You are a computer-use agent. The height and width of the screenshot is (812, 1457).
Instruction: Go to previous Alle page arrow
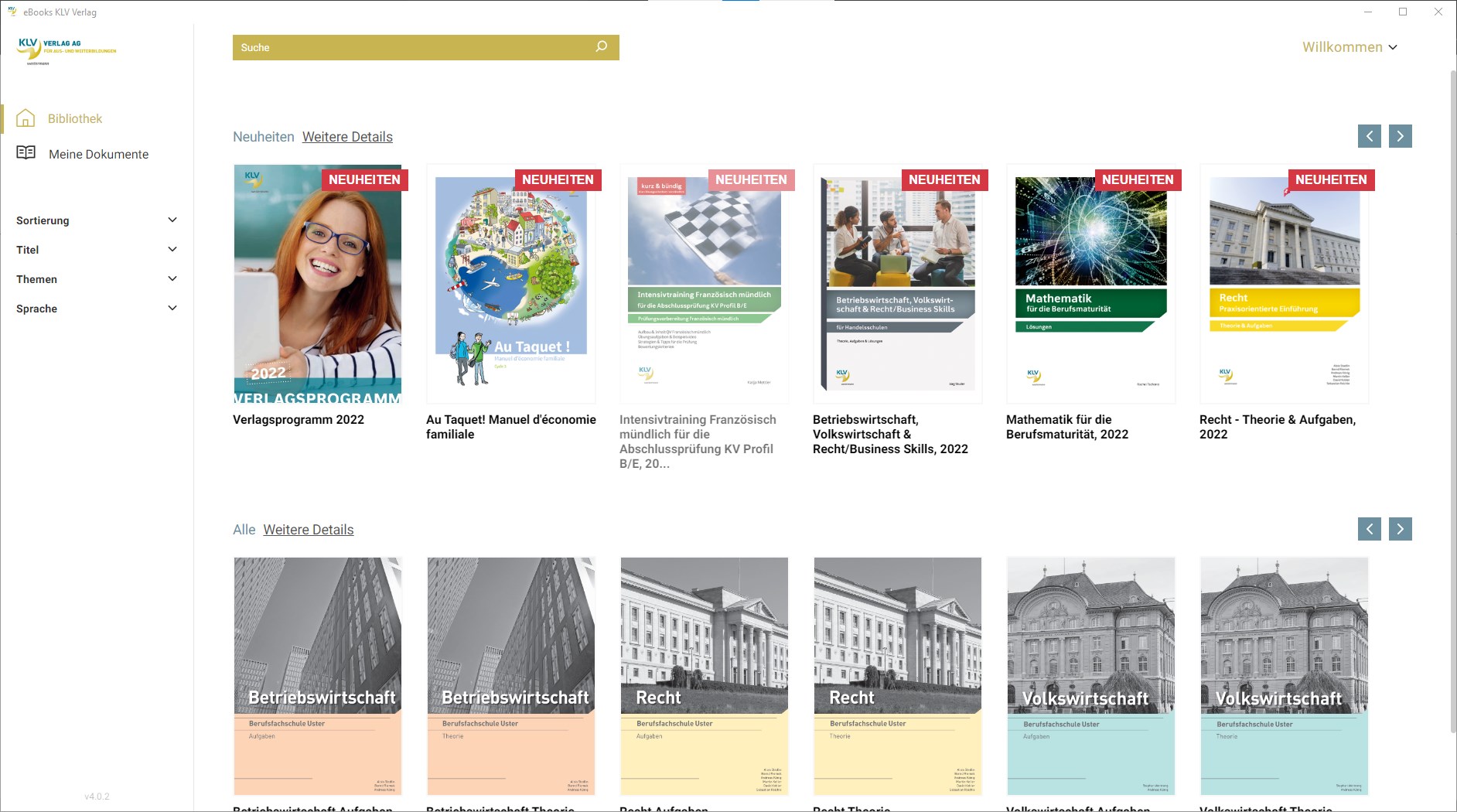tap(1370, 529)
